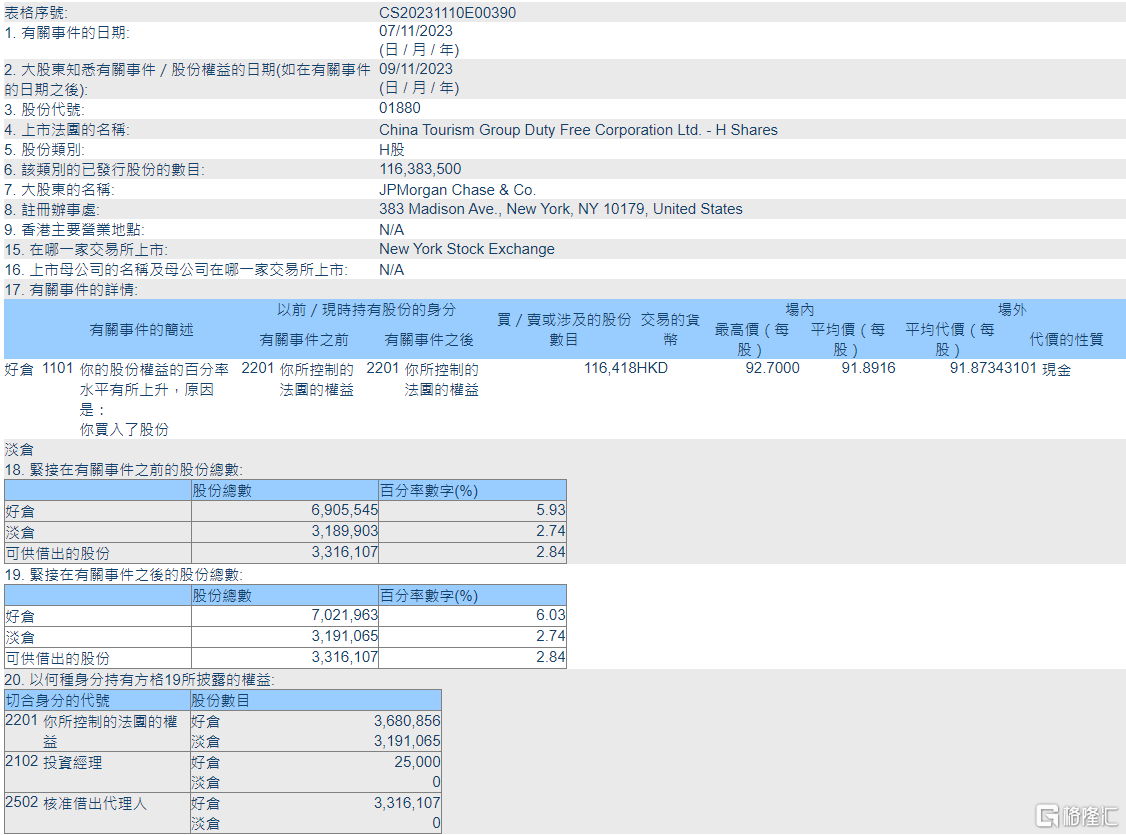
Task: Click the 交易的貨幣 column header
Action: [670, 330]
